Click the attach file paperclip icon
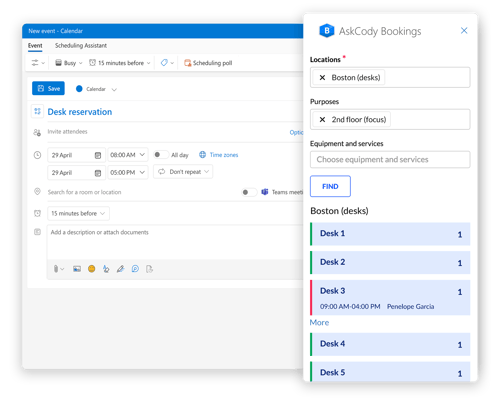Viewport: 500px width, 398px height. point(56,269)
